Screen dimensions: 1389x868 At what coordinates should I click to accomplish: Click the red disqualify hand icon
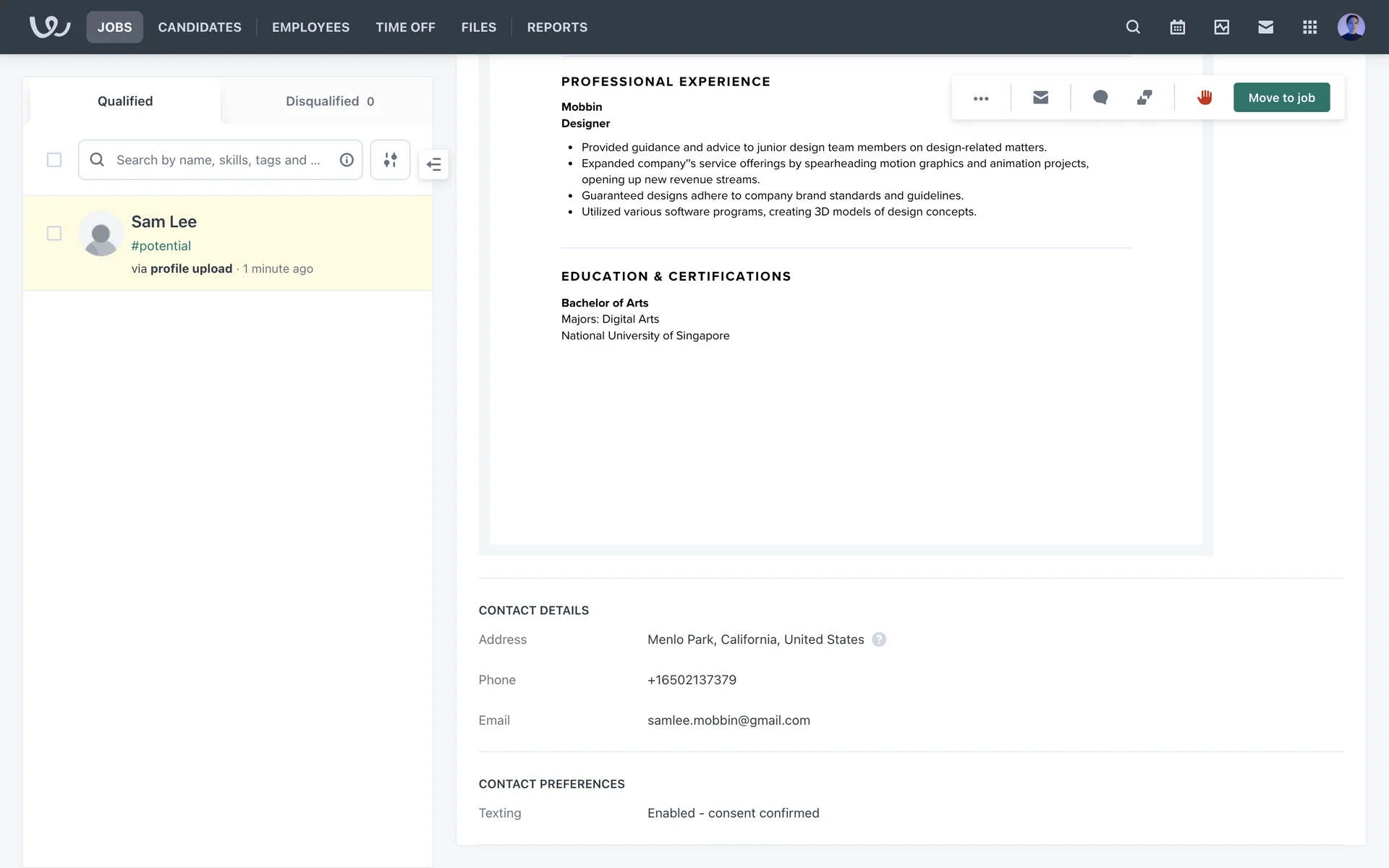1204,98
